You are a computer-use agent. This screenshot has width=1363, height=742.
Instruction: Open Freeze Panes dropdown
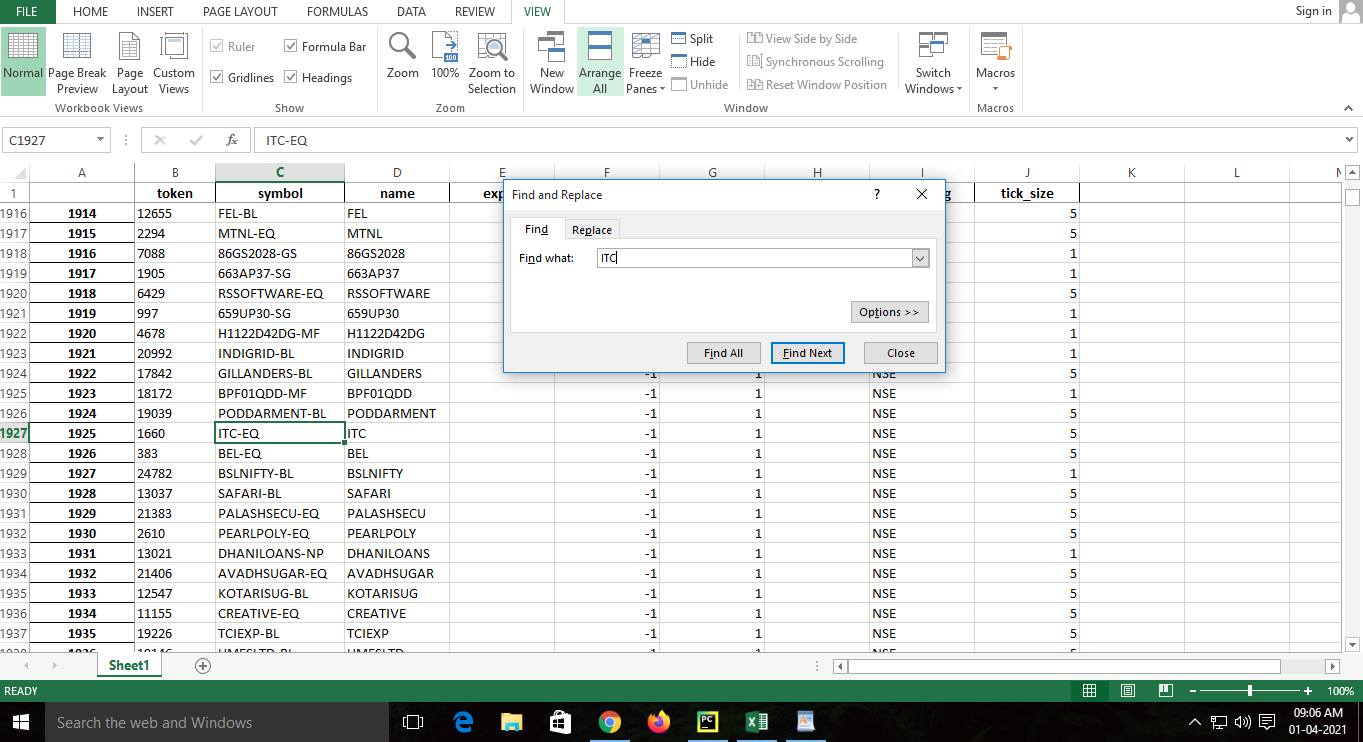(646, 61)
